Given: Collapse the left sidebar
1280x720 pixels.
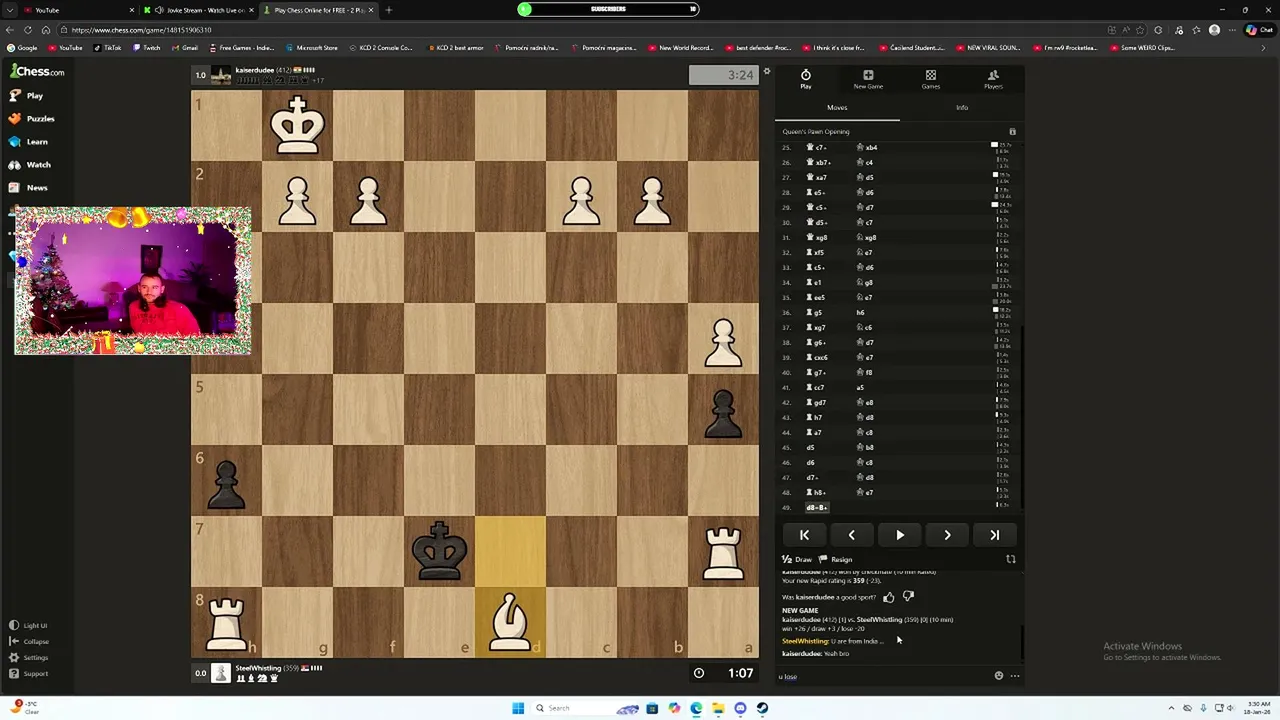Looking at the screenshot, I should (29, 642).
